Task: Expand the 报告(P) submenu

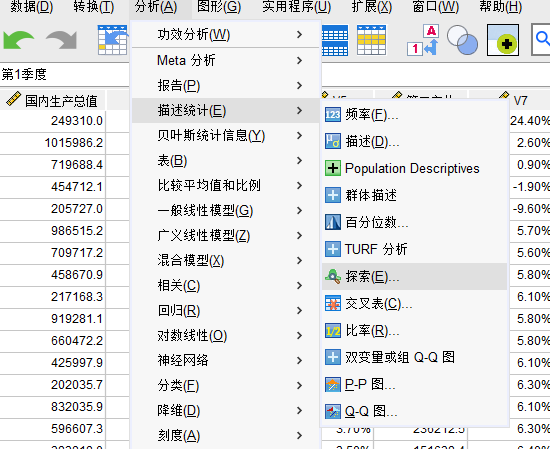Action: (x=226, y=85)
